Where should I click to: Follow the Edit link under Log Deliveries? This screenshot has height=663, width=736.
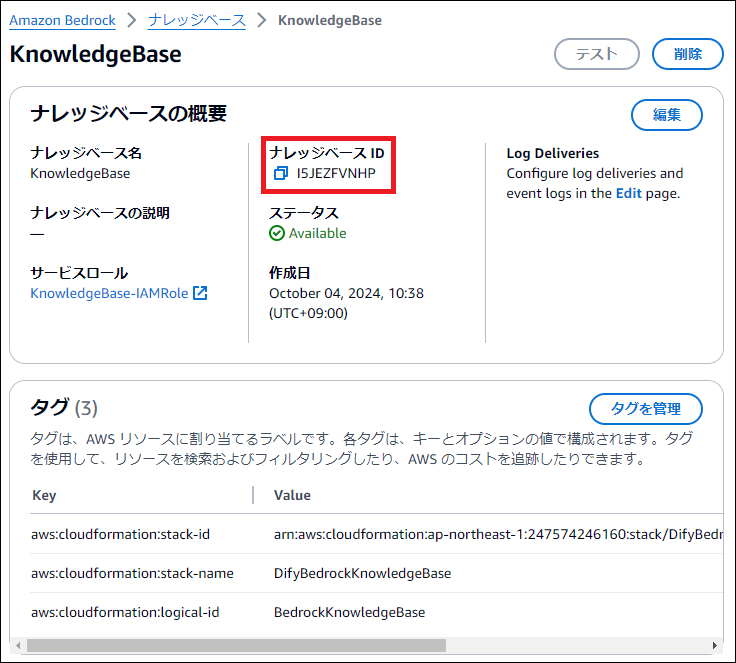coord(628,193)
